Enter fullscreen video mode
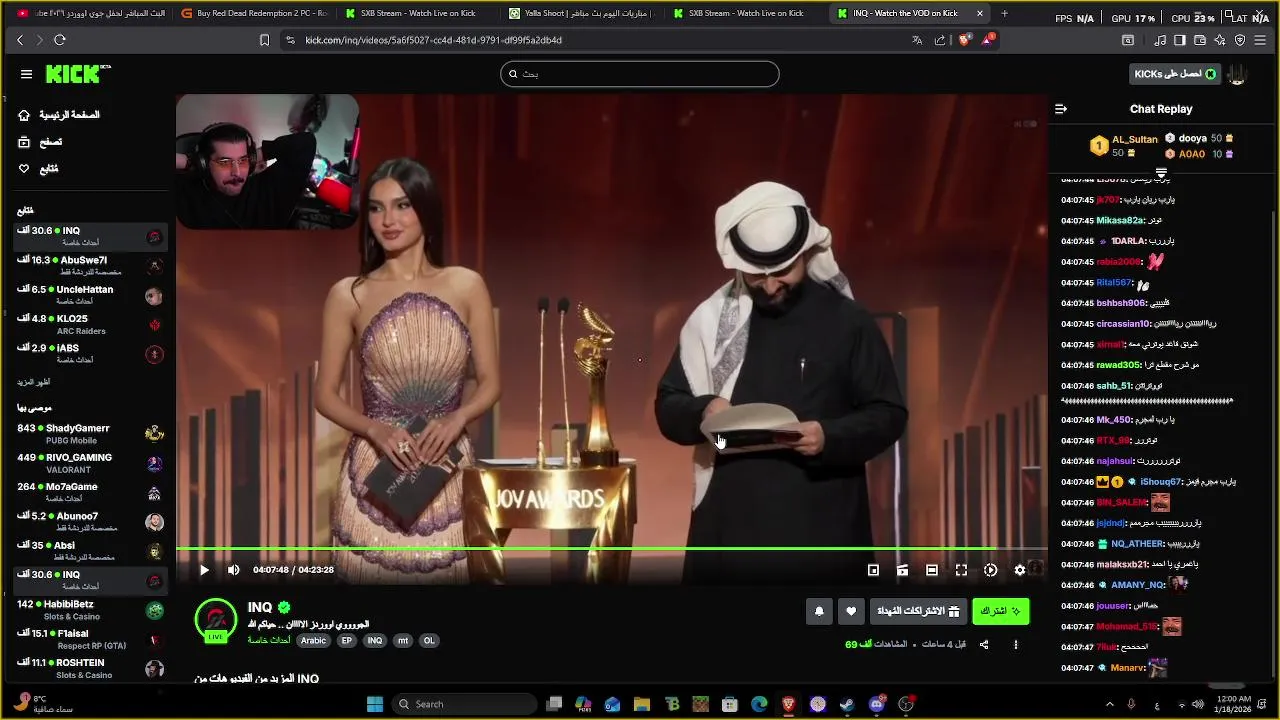The height and width of the screenshot is (720, 1280). [x=961, y=570]
